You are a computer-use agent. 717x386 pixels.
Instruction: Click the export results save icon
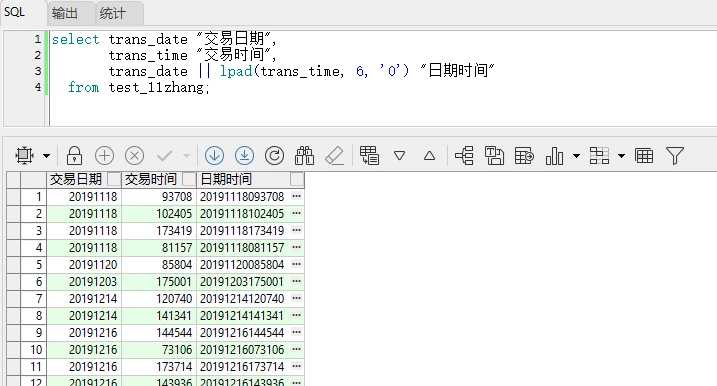pos(494,155)
